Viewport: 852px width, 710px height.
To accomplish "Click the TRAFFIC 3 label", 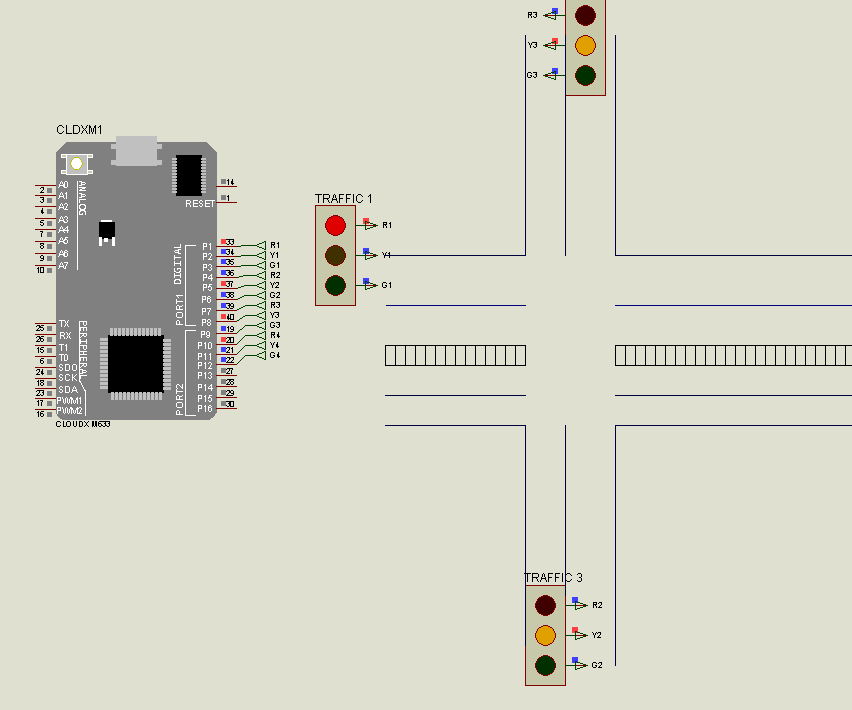I will pos(553,577).
